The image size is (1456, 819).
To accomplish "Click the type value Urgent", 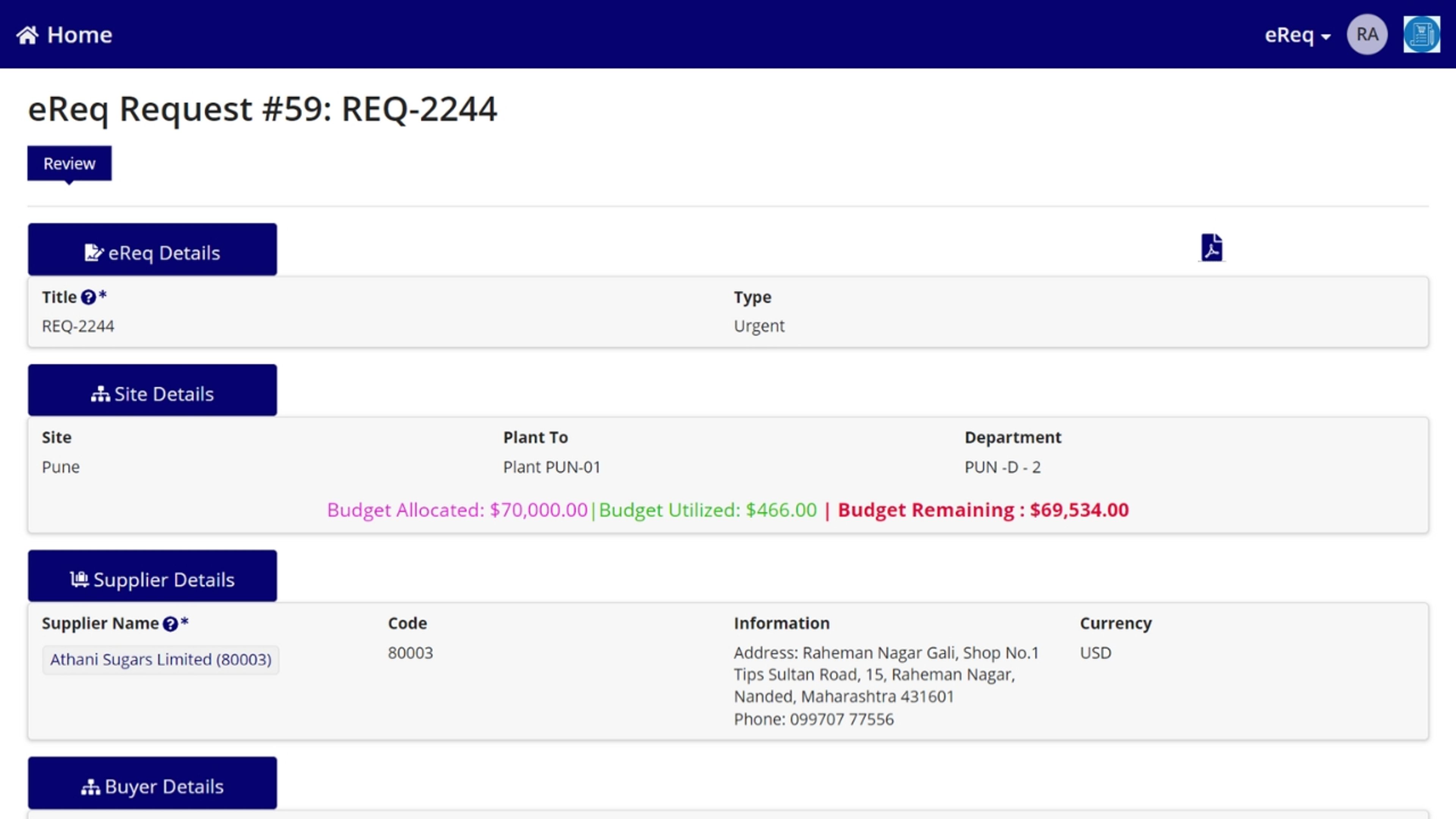I will [x=759, y=326].
